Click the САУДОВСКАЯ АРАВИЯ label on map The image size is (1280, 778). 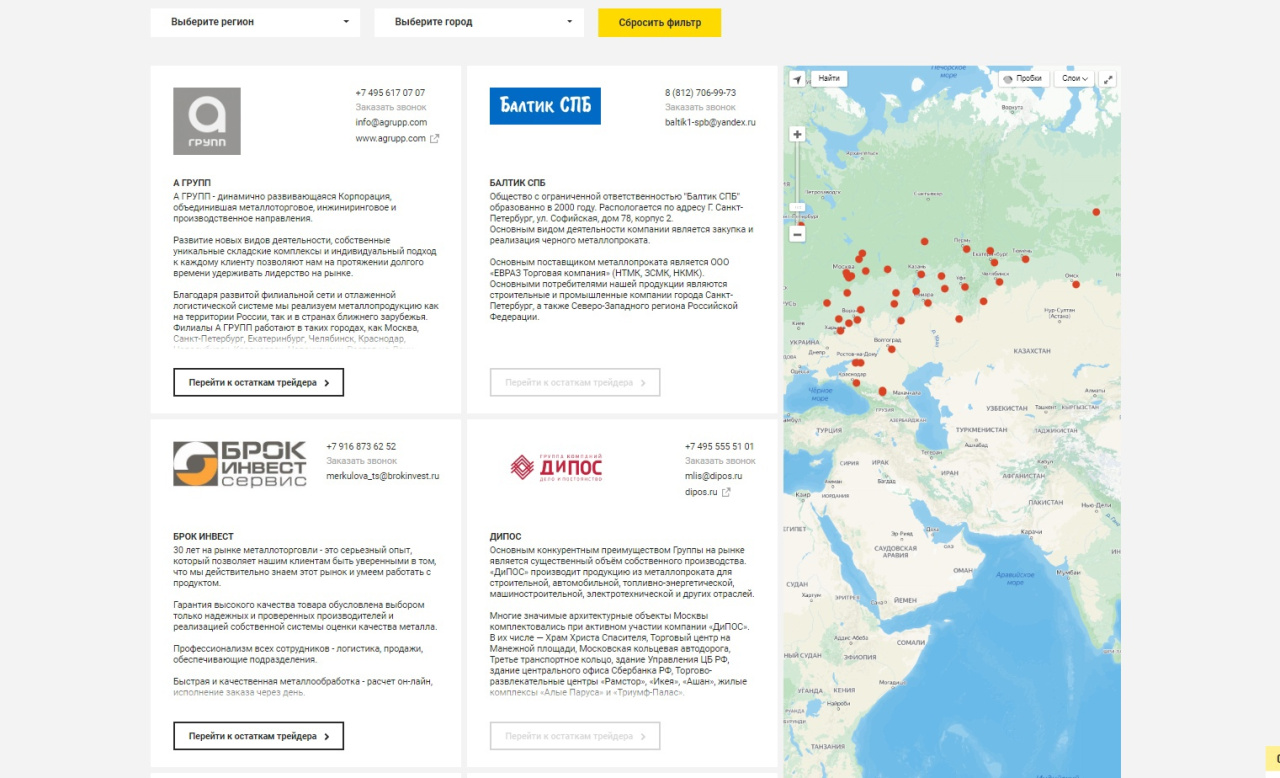895,551
